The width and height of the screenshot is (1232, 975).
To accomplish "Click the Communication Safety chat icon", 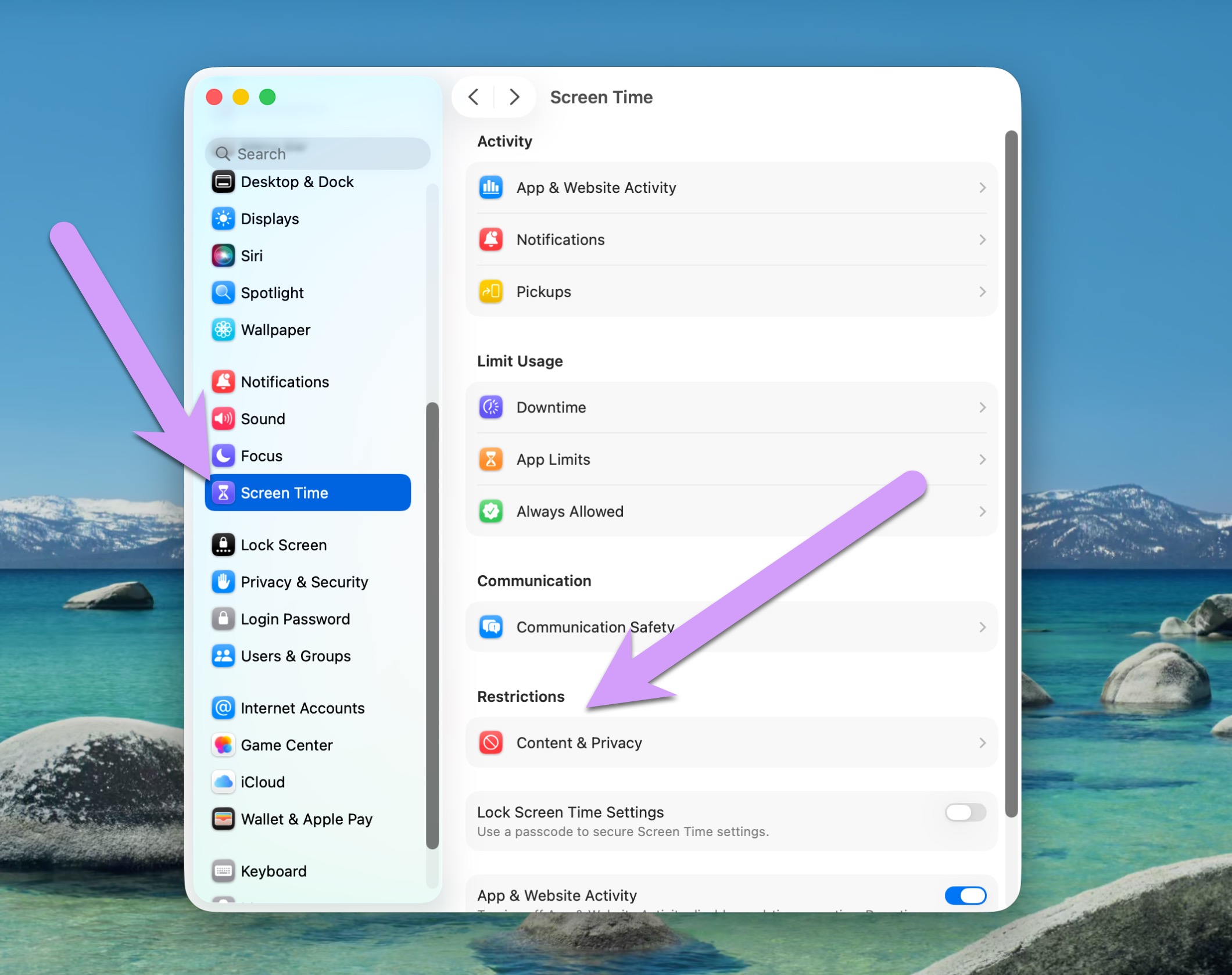I will click(490, 627).
